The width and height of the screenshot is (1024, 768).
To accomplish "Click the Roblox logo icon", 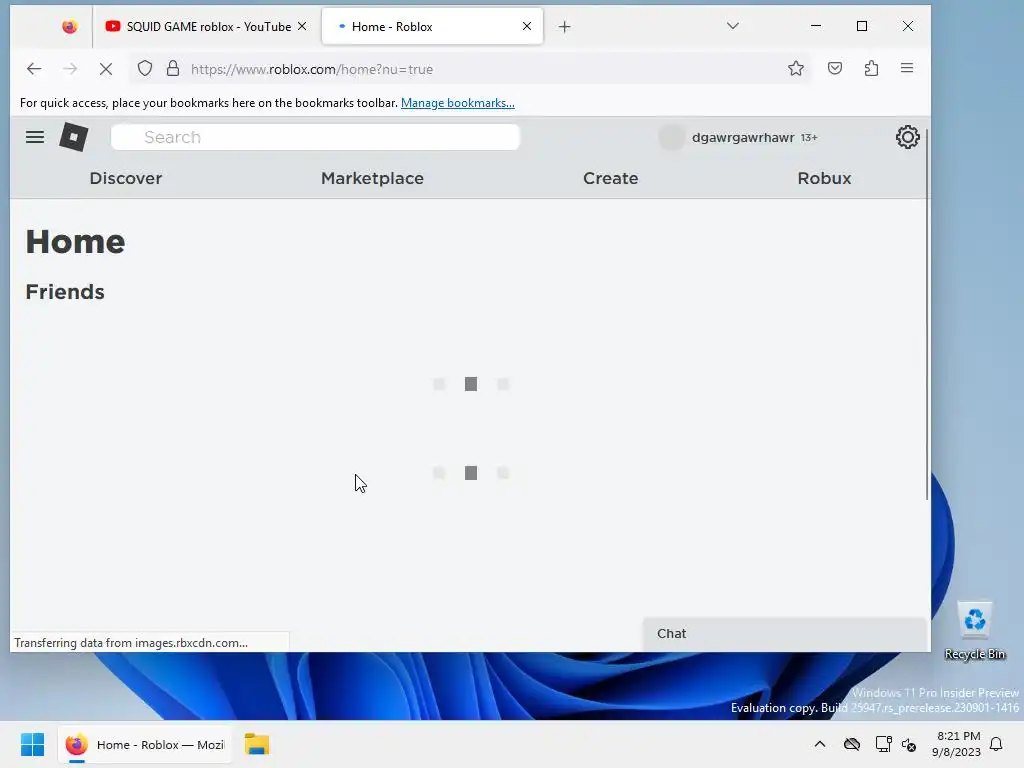I will point(74,137).
